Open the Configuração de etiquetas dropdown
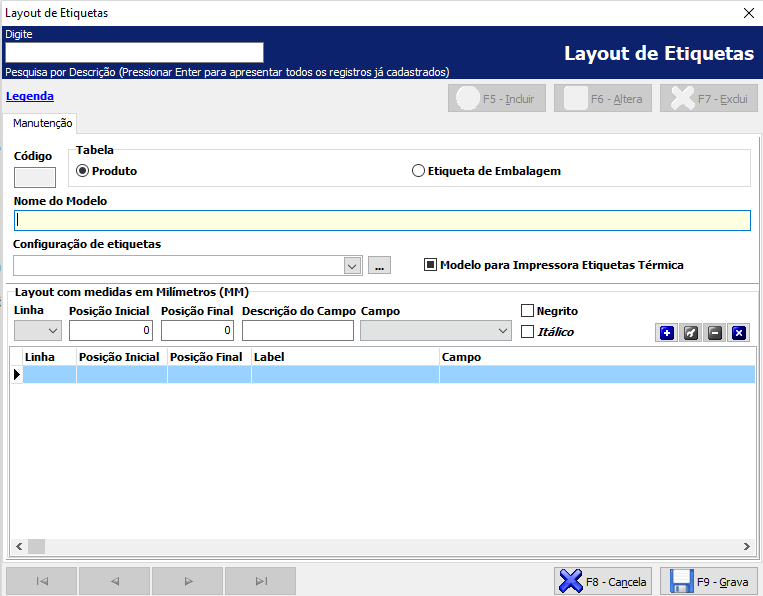The height and width of the screenshot is (596, 763). (352, 266)
